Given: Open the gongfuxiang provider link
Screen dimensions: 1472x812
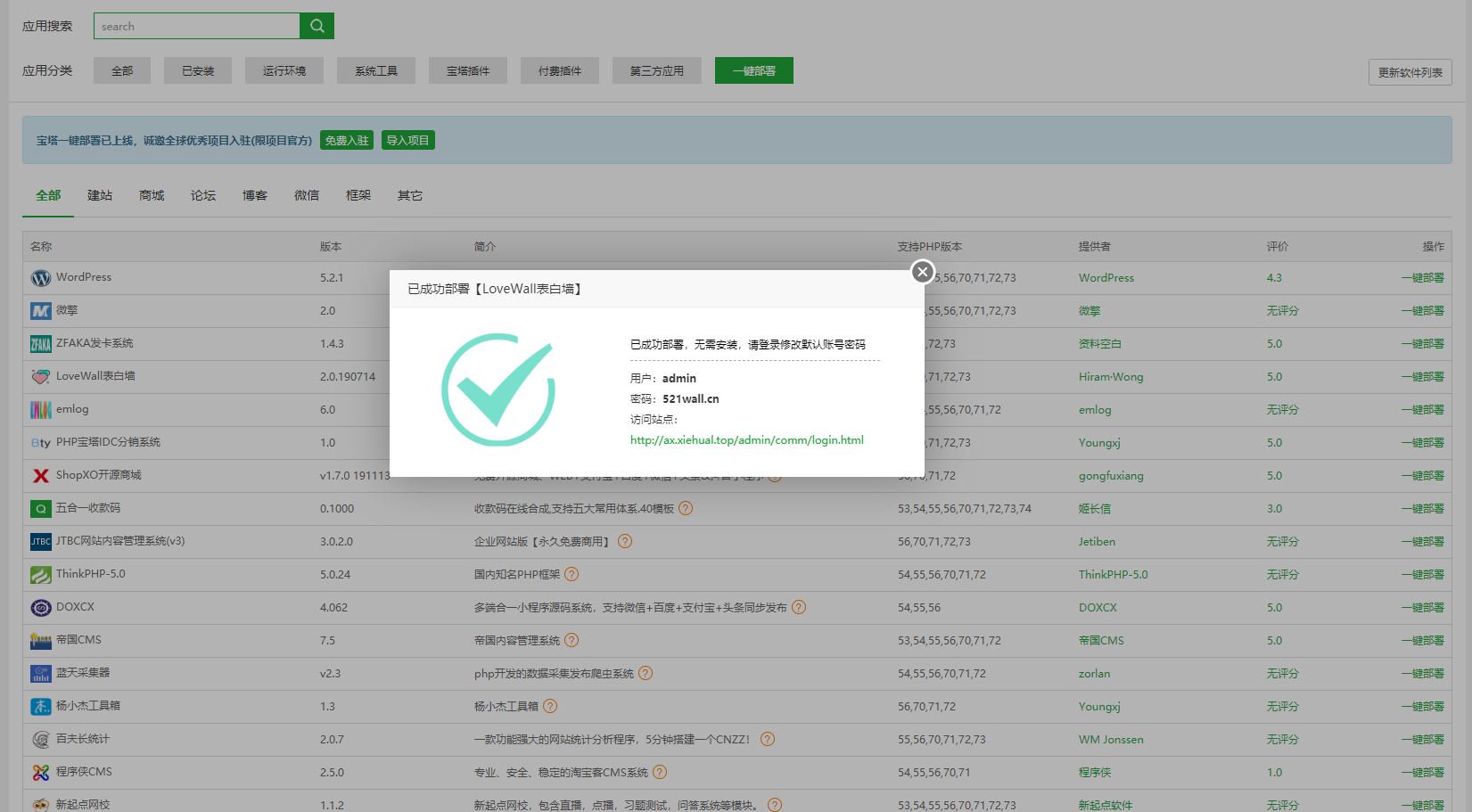Looking at the screenshot, I should [x=1111, y=476].
